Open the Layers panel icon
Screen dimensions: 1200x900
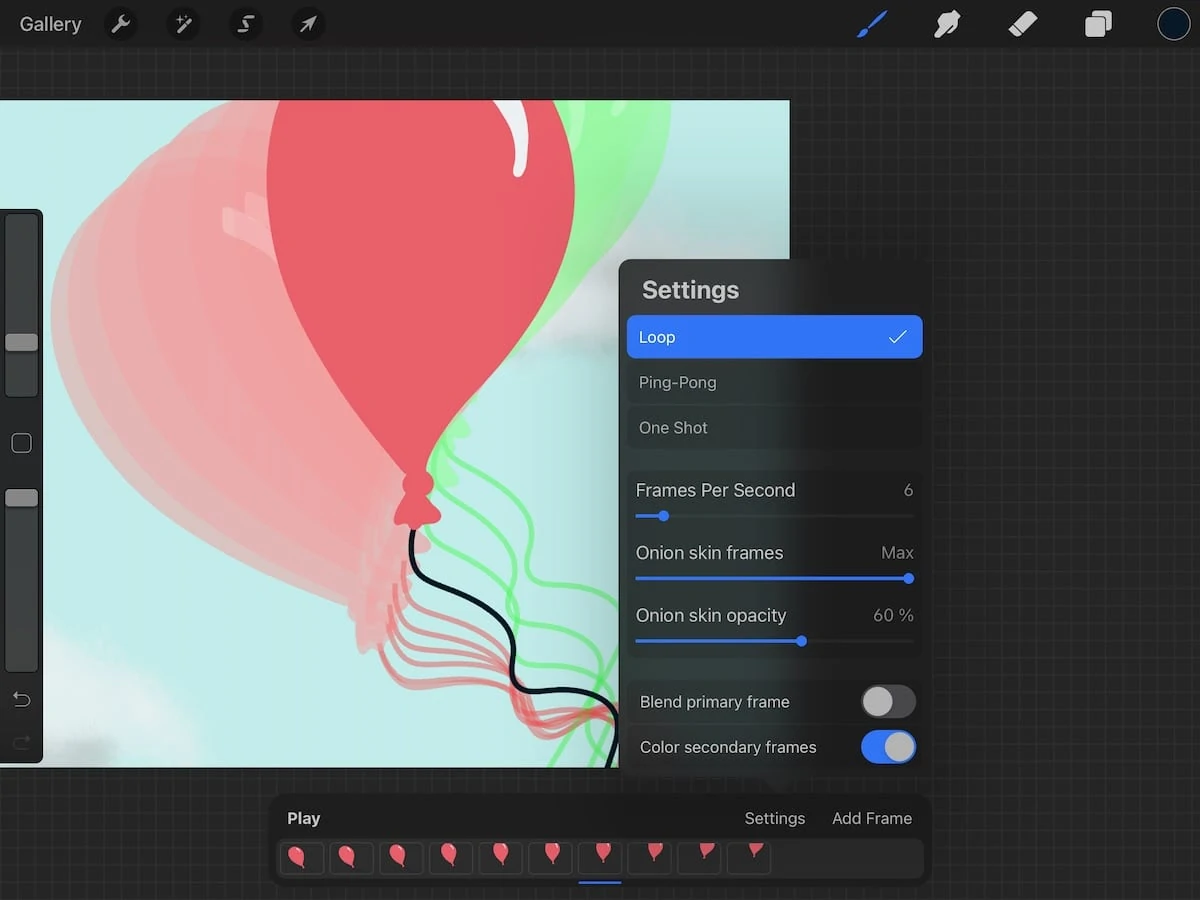click(x=1098, y=24)
